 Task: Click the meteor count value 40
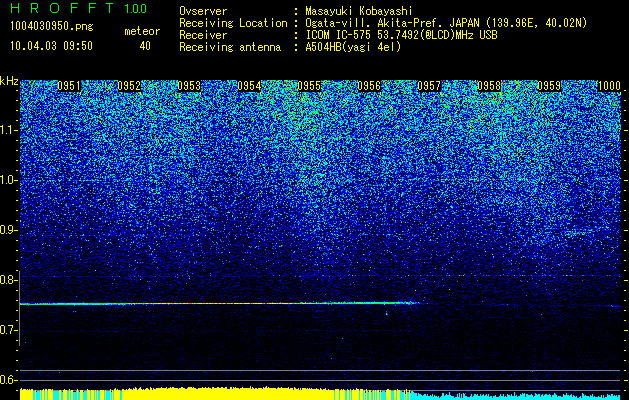pos(145,46)
